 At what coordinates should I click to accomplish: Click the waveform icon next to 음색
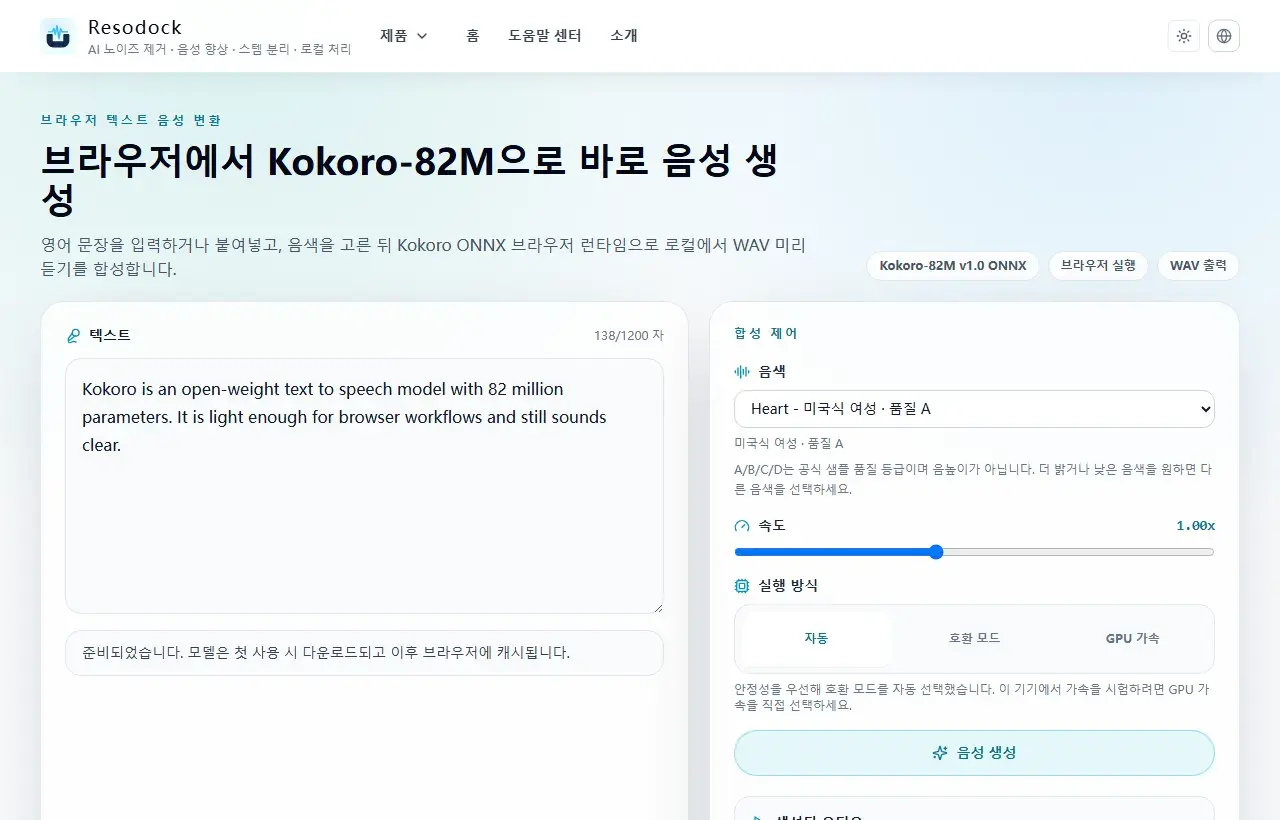click(742, 371)
